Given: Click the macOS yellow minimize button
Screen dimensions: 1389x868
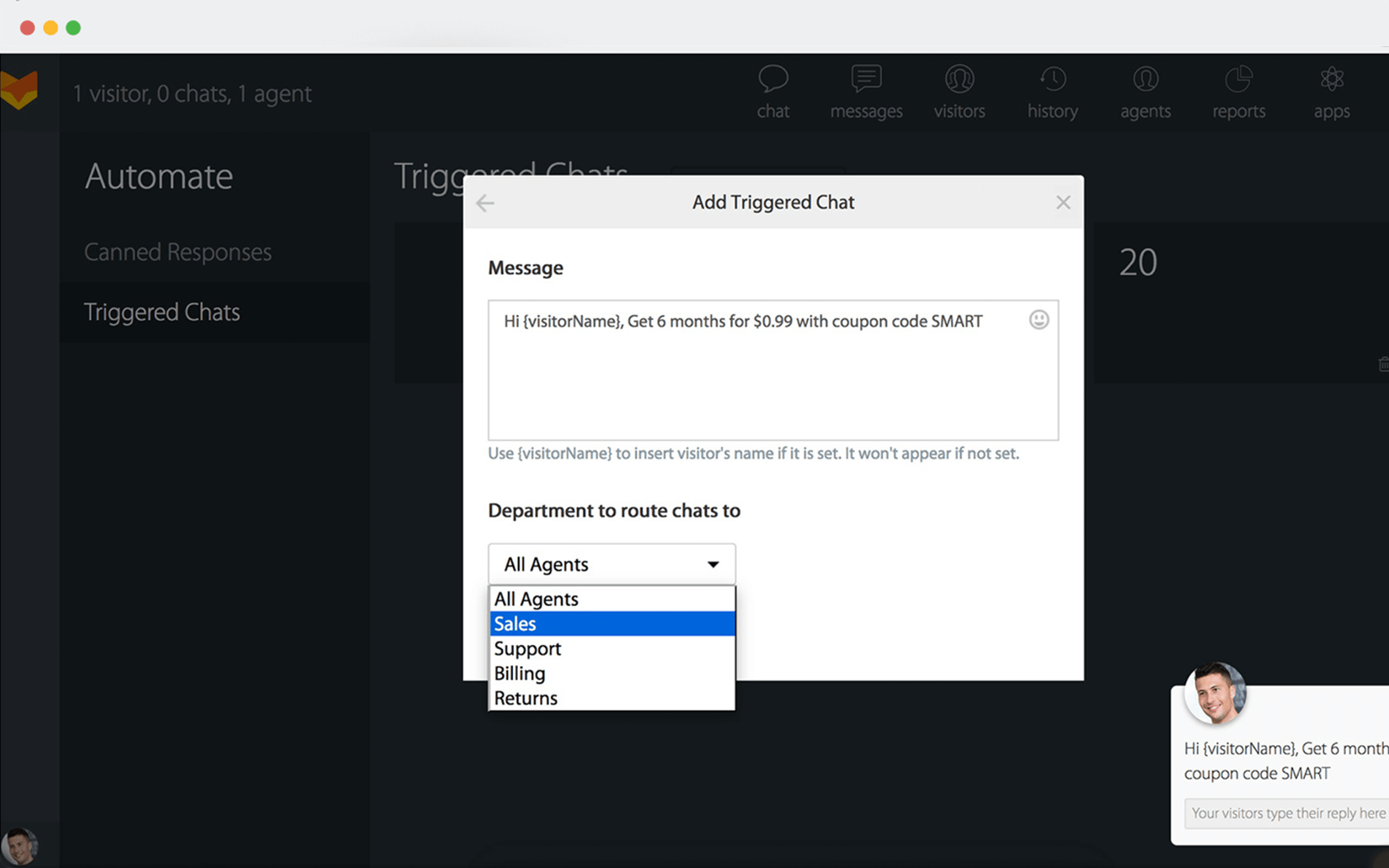Looking at the screenshot, I should tap(51, 28).
